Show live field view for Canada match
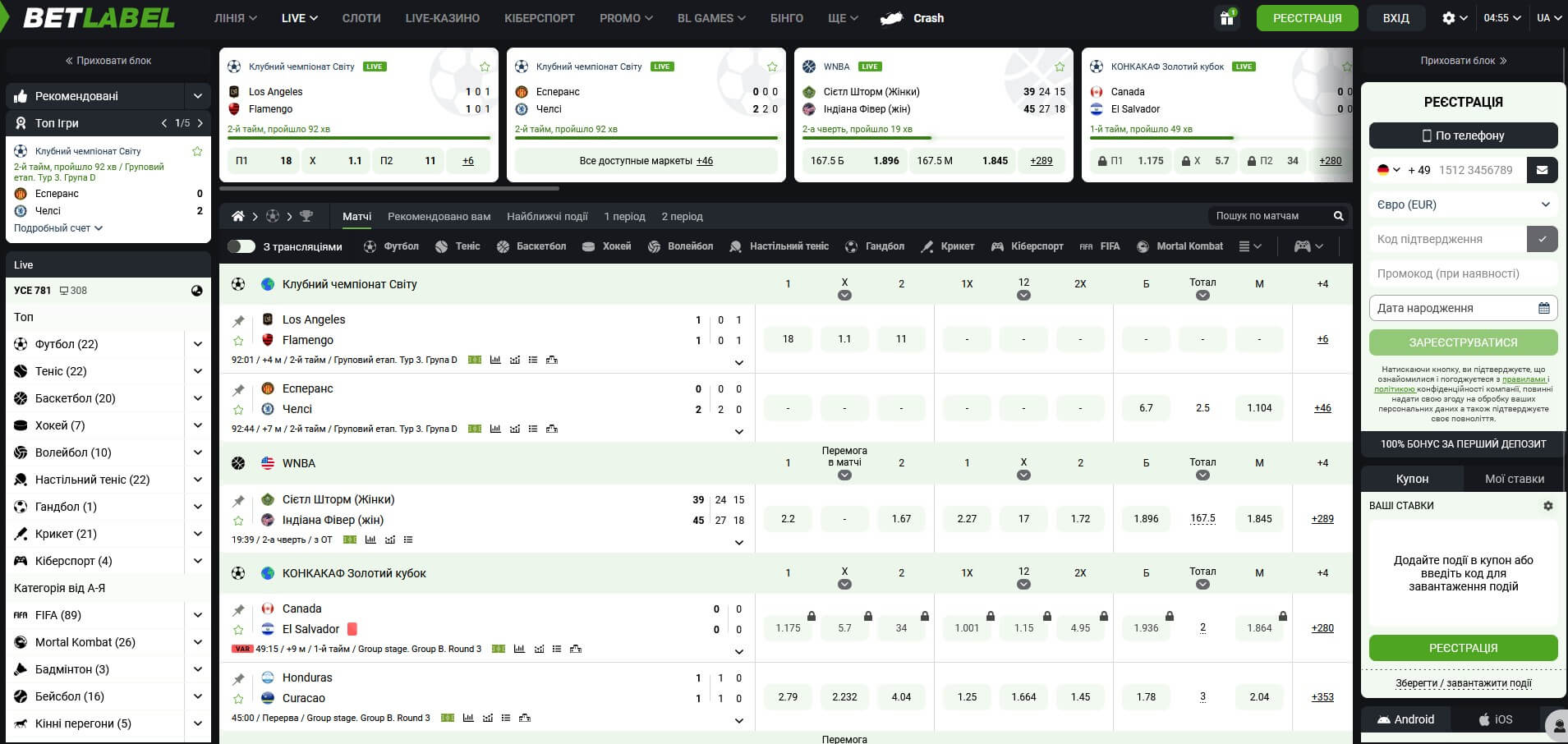The height and width of the screenshot is (744, 1568). pos(498,649)
